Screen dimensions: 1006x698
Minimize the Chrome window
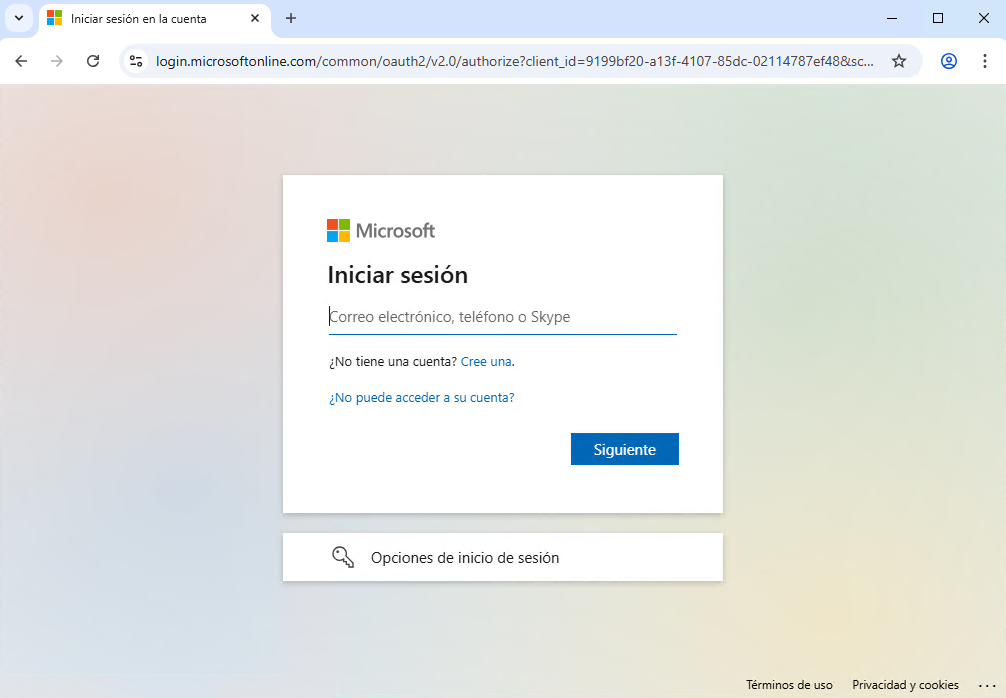coord(892,18)
